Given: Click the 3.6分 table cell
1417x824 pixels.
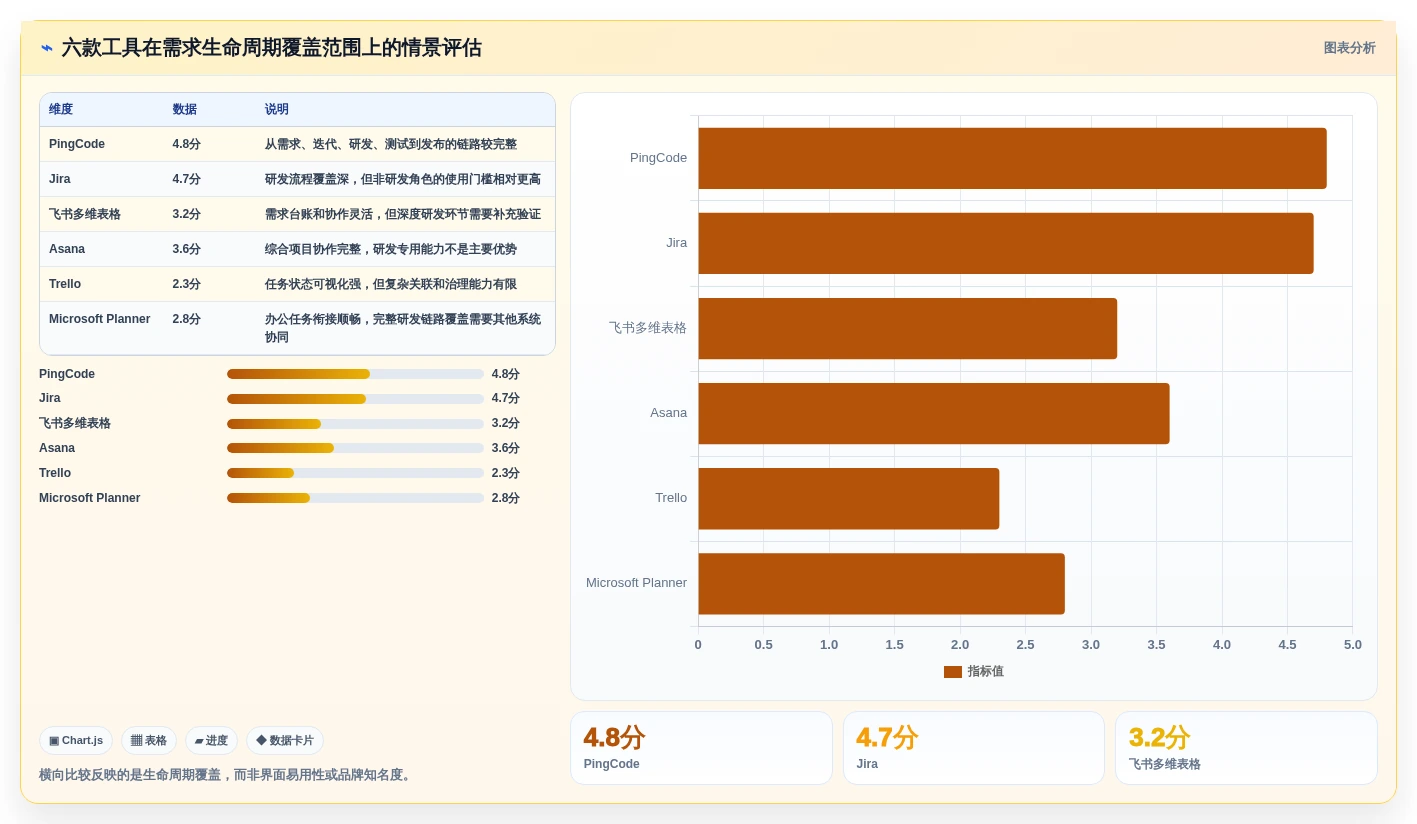Looking at the screenshot, I should tap(187, 249).
